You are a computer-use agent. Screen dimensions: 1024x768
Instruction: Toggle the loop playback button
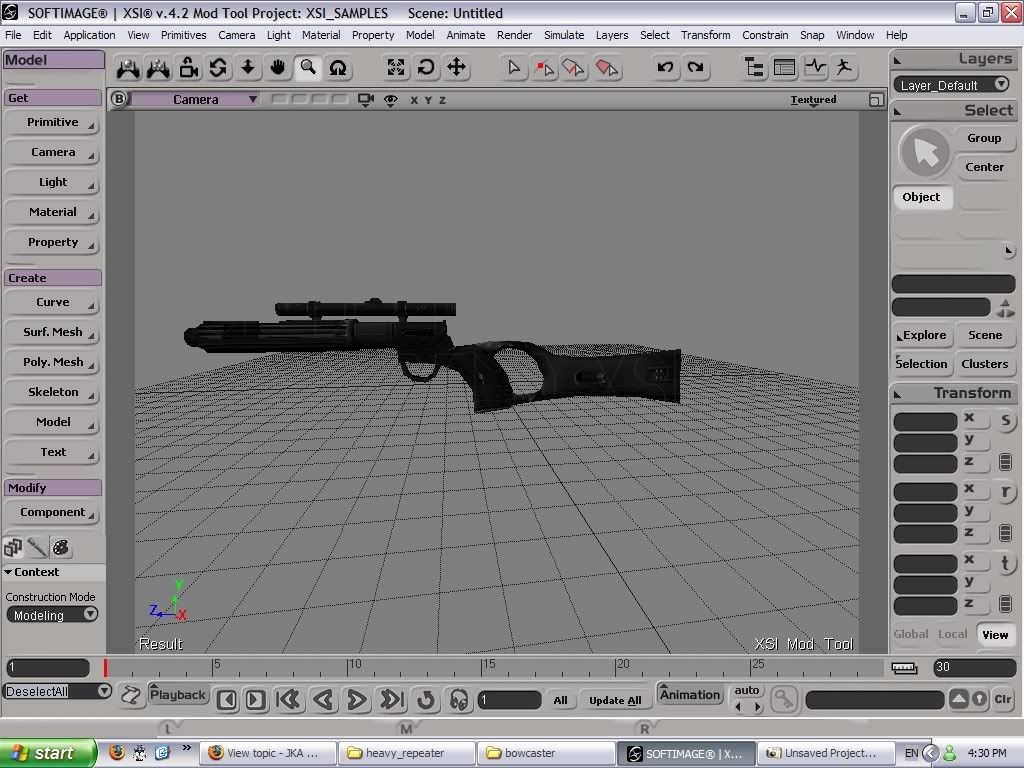pyautogui.click(x=426, y=700)
